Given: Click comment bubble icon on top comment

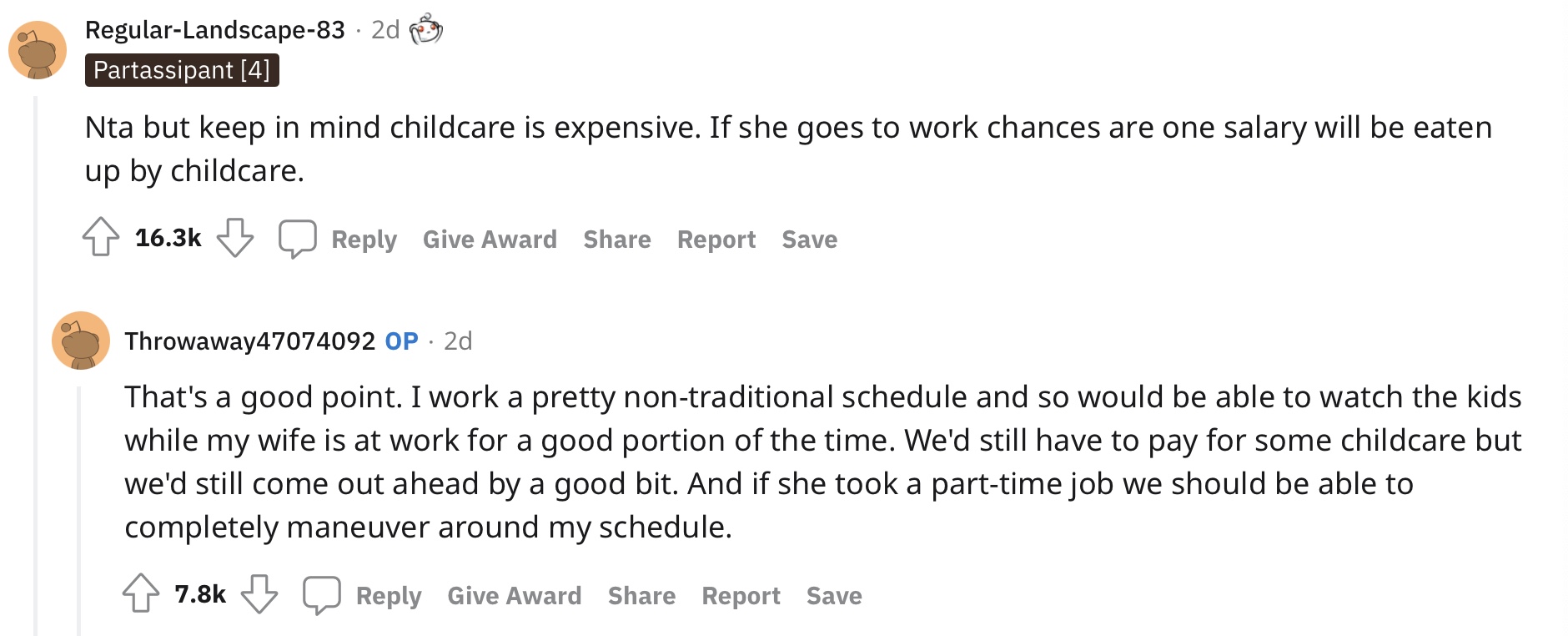Looking at the screenshot, I should tap(298, 239).
